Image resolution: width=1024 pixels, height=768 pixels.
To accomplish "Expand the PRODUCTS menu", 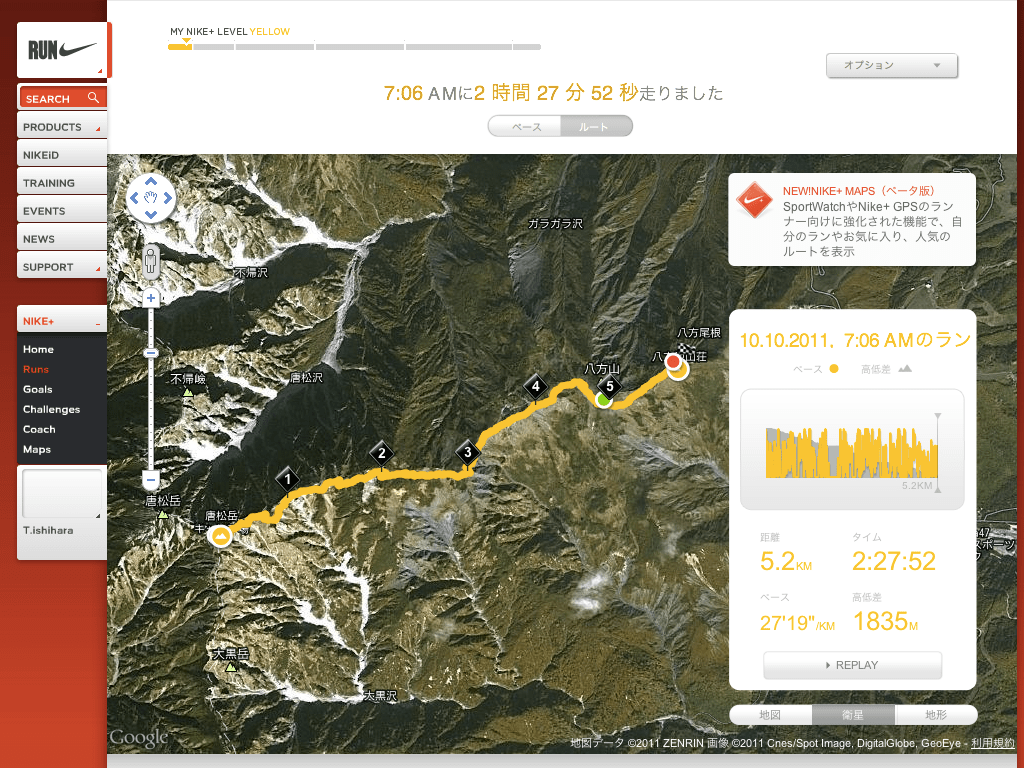I will [62, 127].
